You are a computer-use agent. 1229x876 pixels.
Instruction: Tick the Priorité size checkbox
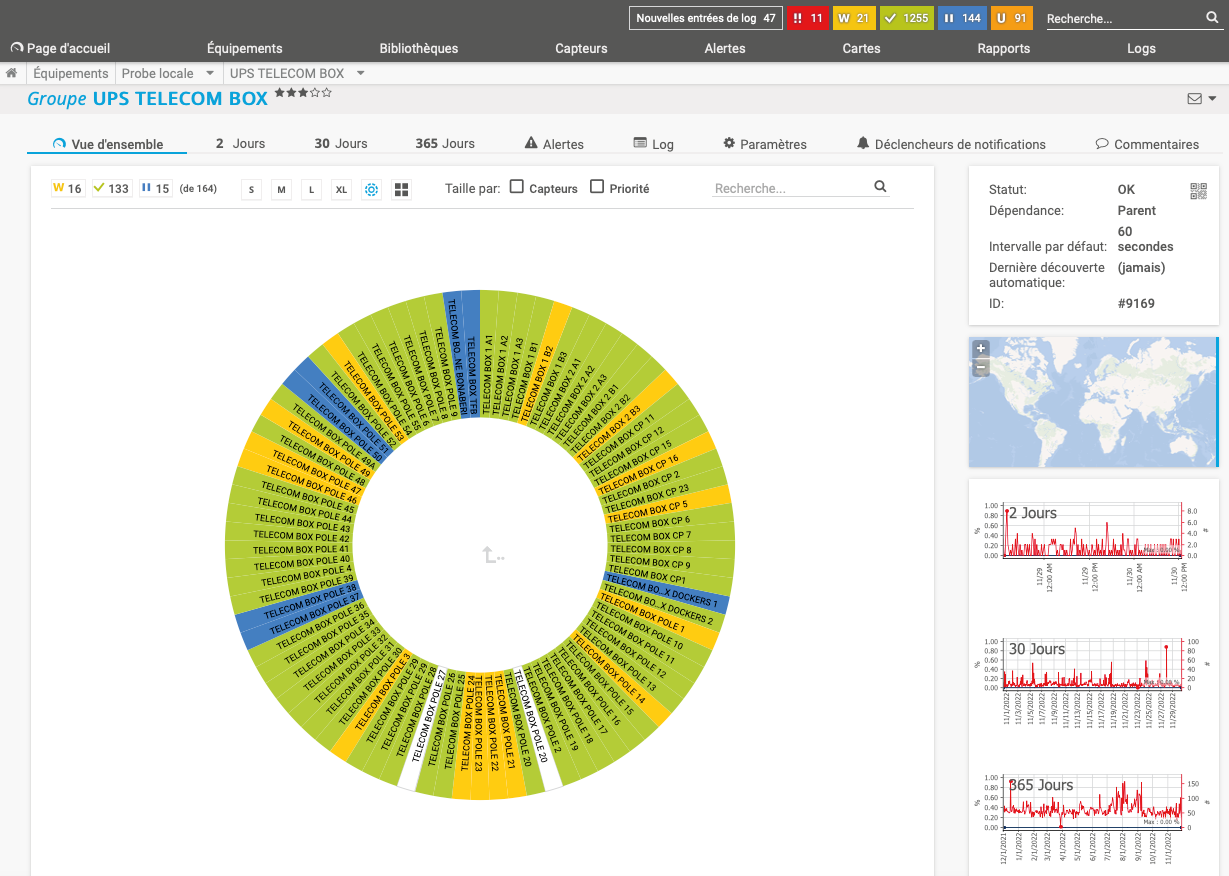point(597,187)
